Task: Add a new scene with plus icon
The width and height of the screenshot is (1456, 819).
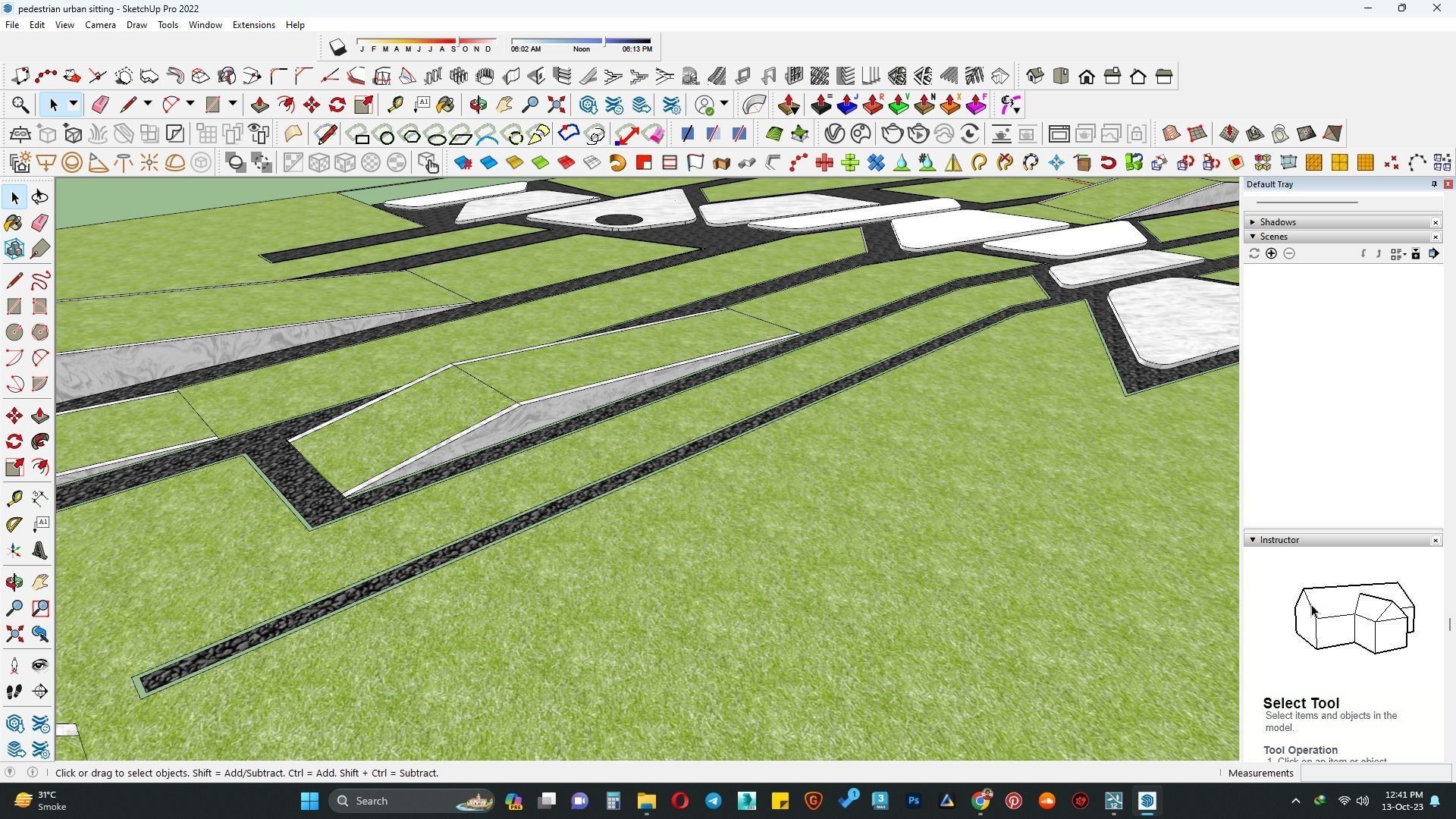Action: (1271, 254)
